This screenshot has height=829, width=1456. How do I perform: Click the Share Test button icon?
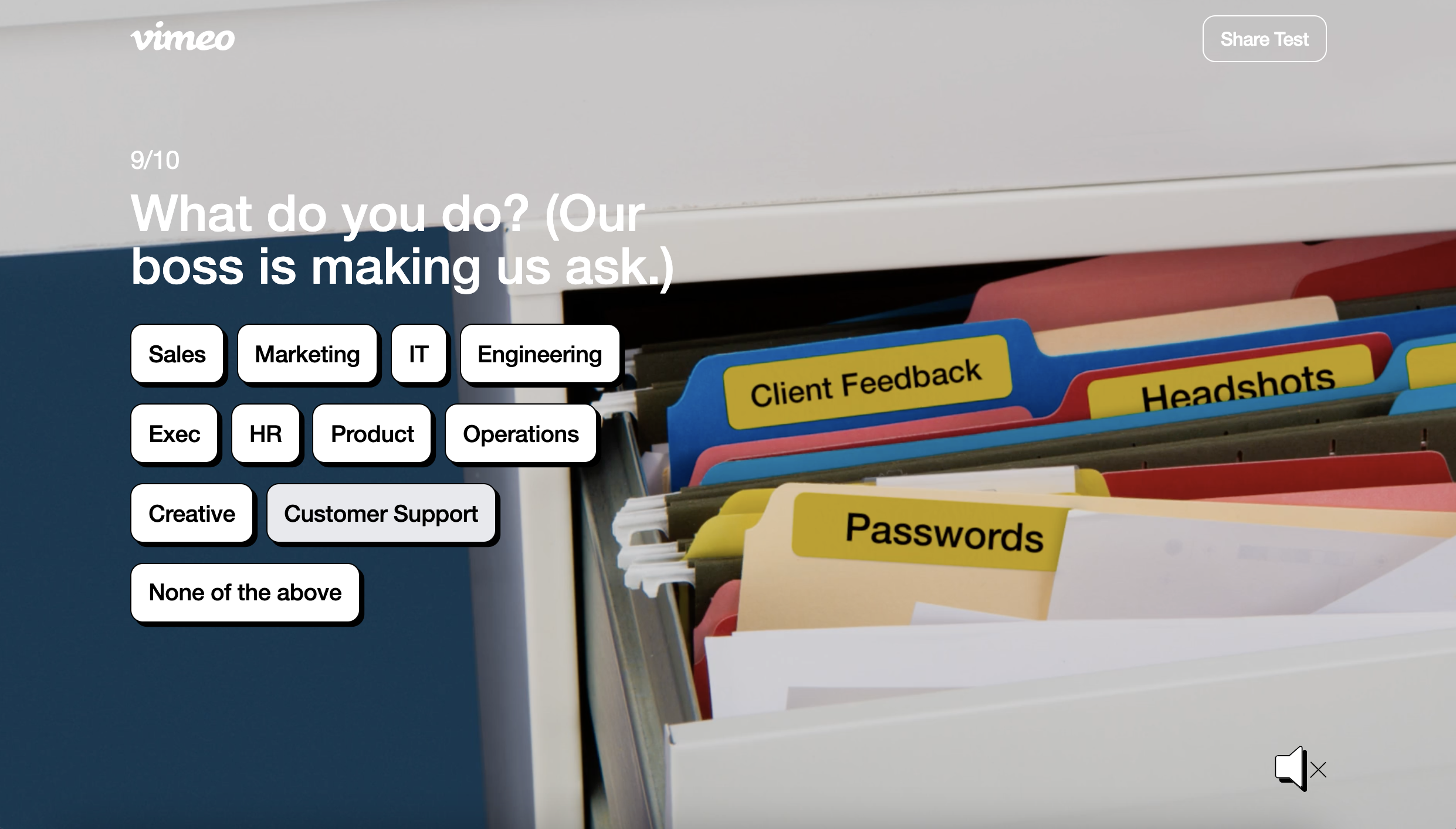(1264, 38)
